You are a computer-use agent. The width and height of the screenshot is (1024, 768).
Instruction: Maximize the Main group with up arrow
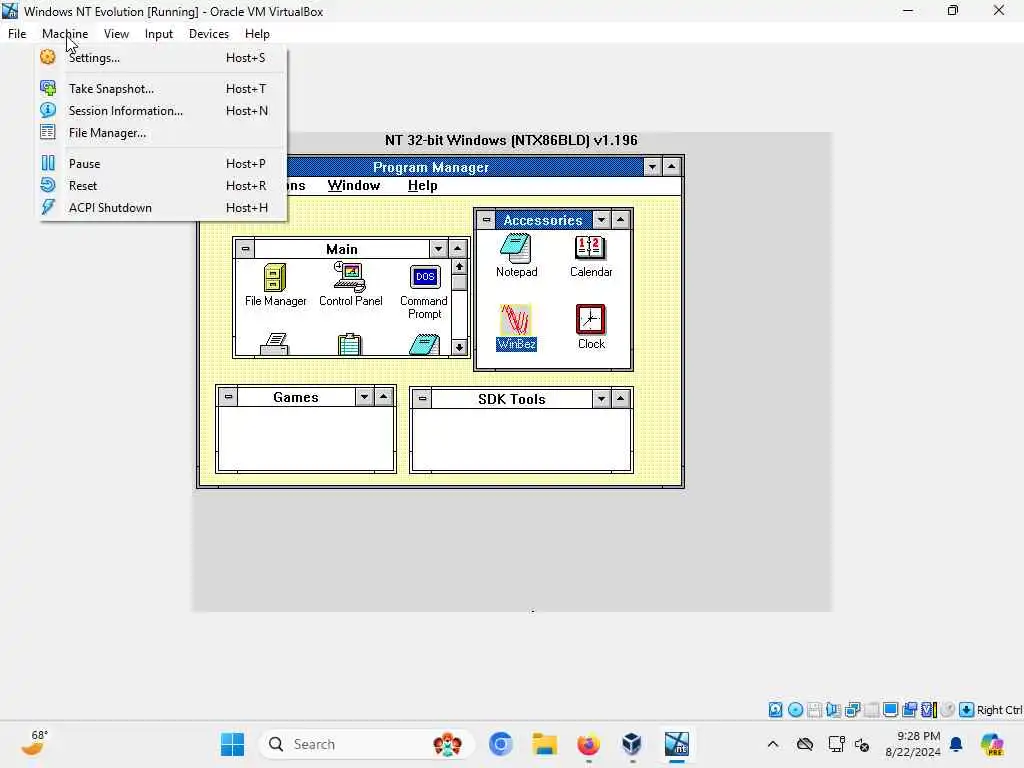pos(457,249)
